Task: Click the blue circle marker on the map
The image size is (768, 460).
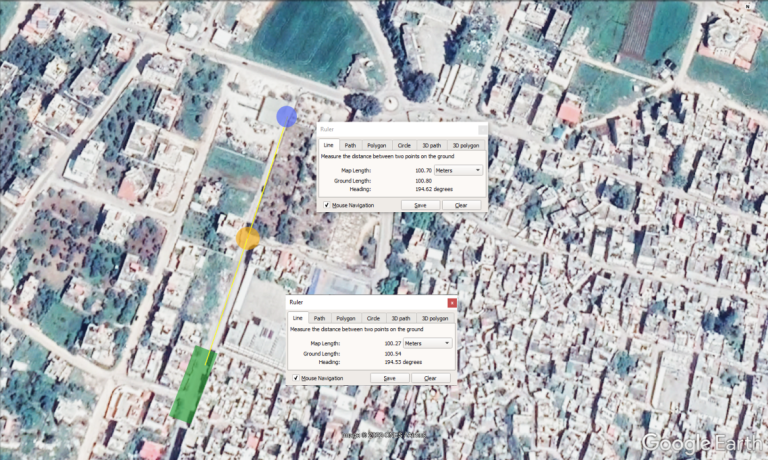Action: coord(287,116)
